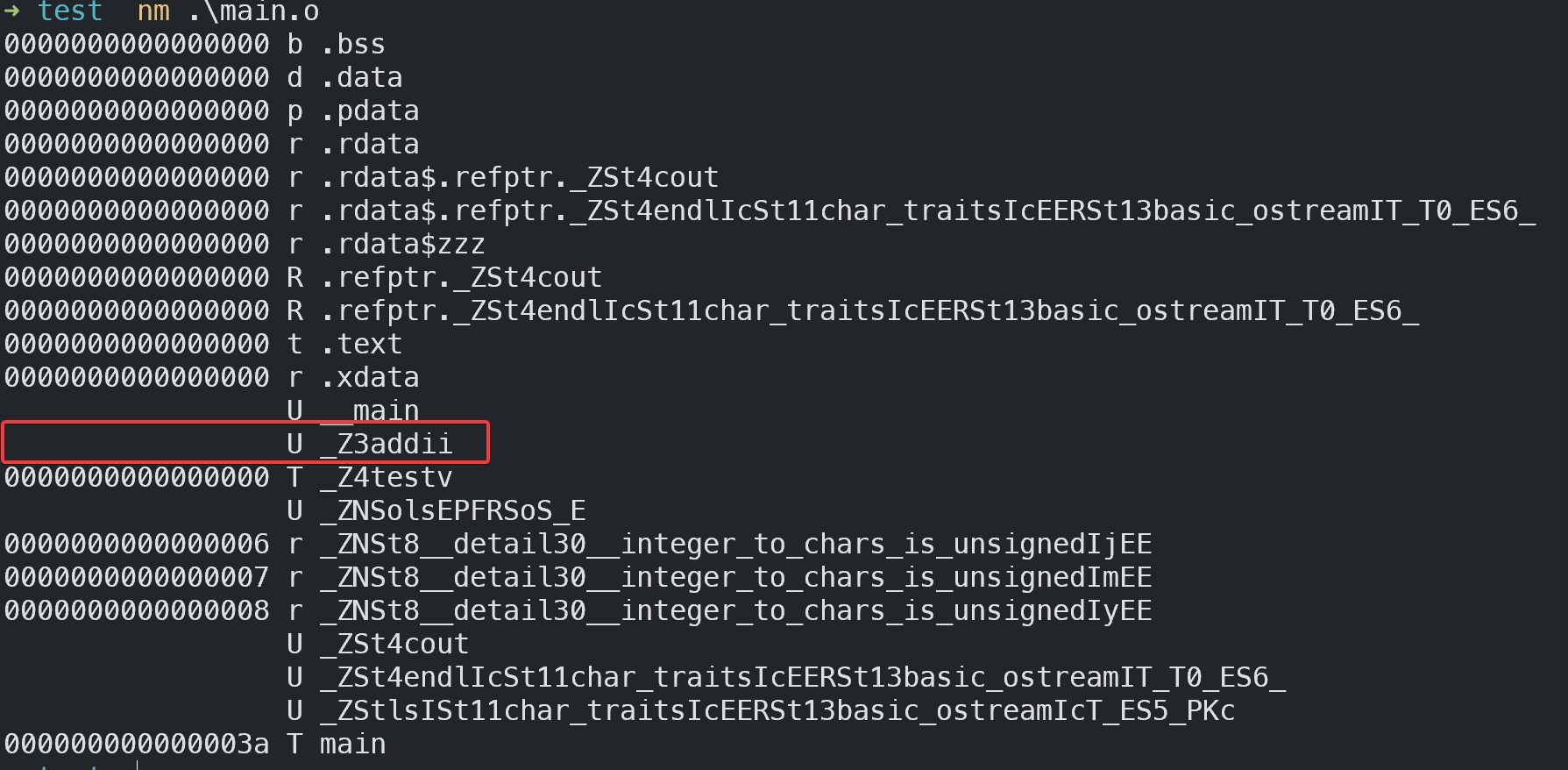Click the 'nm' command text
Screen dimensions: 1568x770
[153, 11]
